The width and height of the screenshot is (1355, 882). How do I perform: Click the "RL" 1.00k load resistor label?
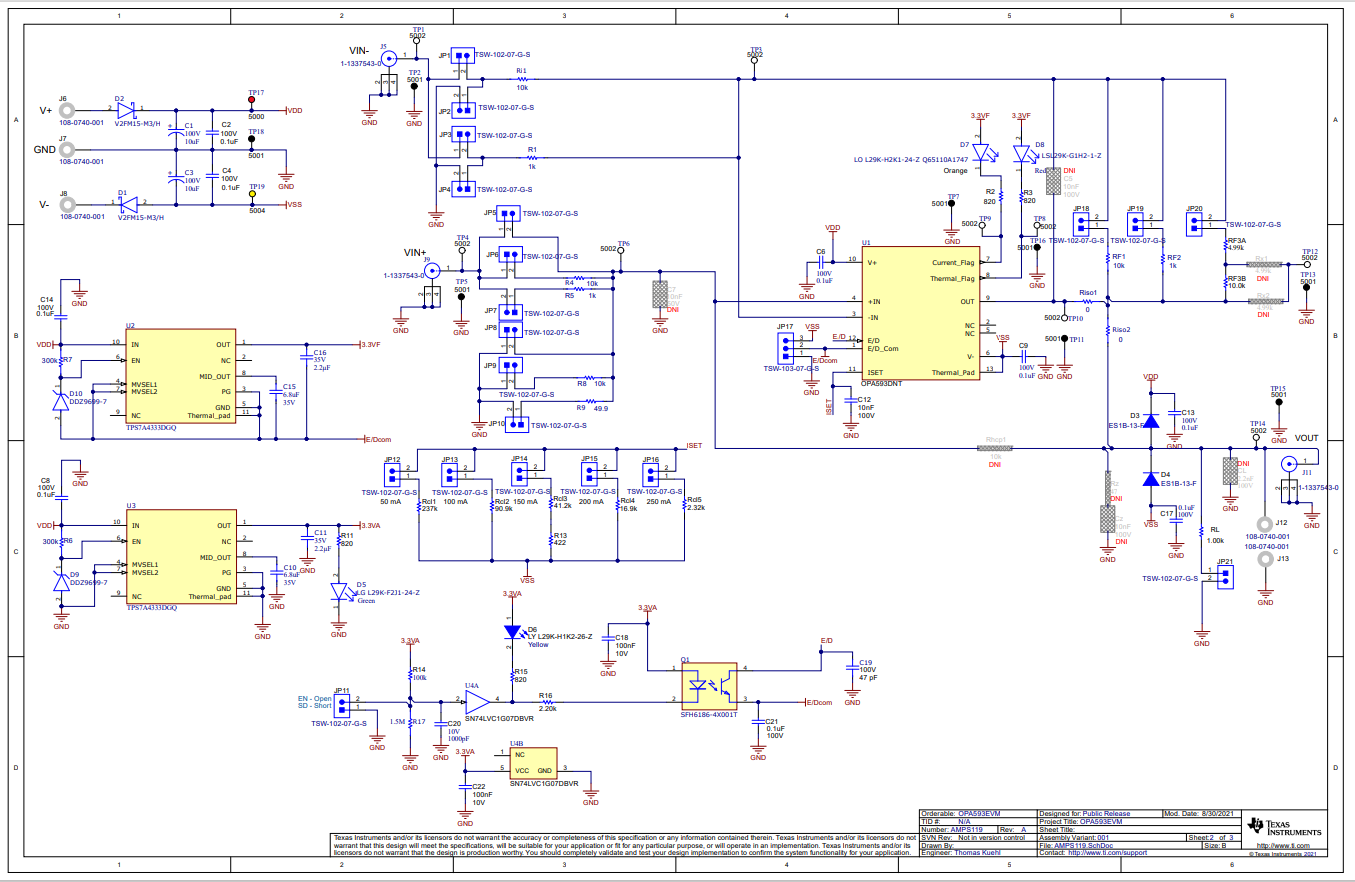click(1214, 530)
